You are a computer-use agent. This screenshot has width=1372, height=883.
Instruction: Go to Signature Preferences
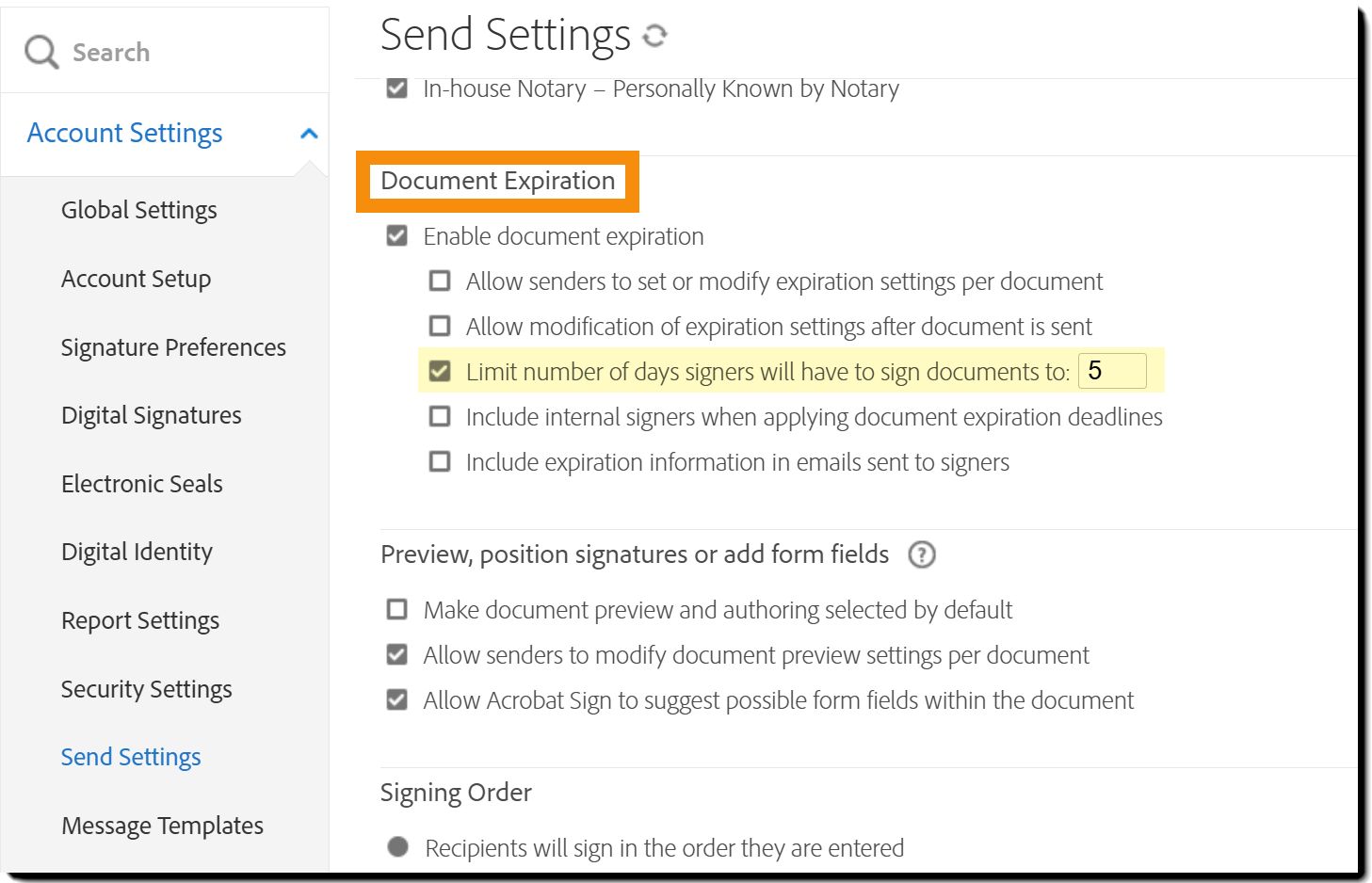click(173, 347)
